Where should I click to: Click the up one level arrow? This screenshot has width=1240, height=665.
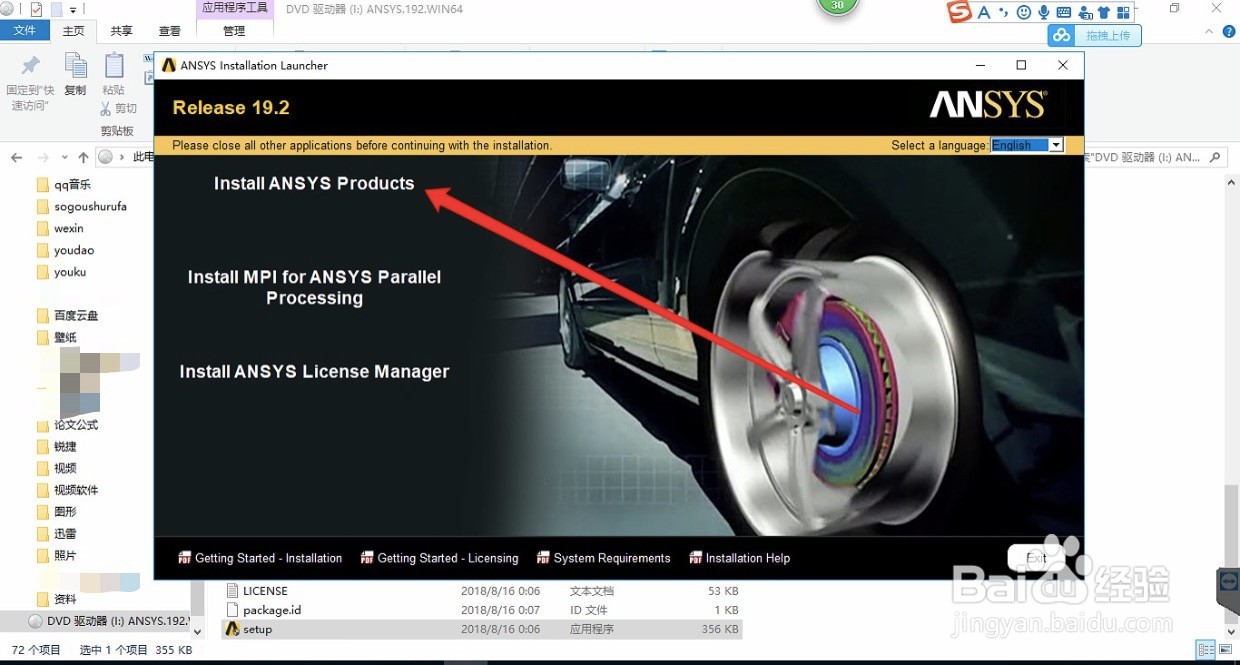pyautogui.click(x=83, y=157)
